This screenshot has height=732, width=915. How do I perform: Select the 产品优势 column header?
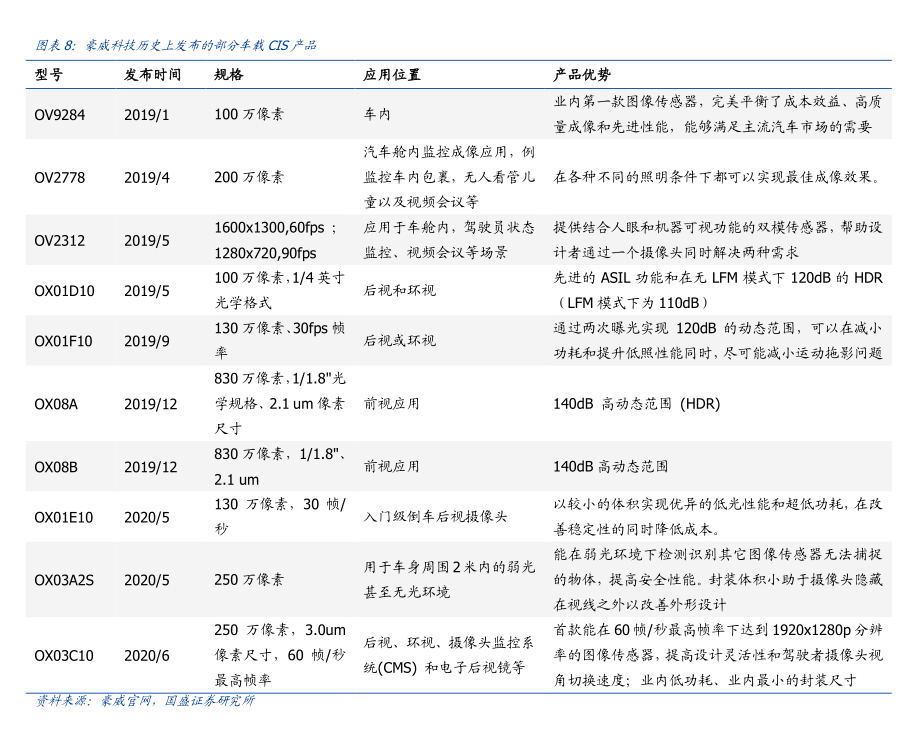point(582,75)
